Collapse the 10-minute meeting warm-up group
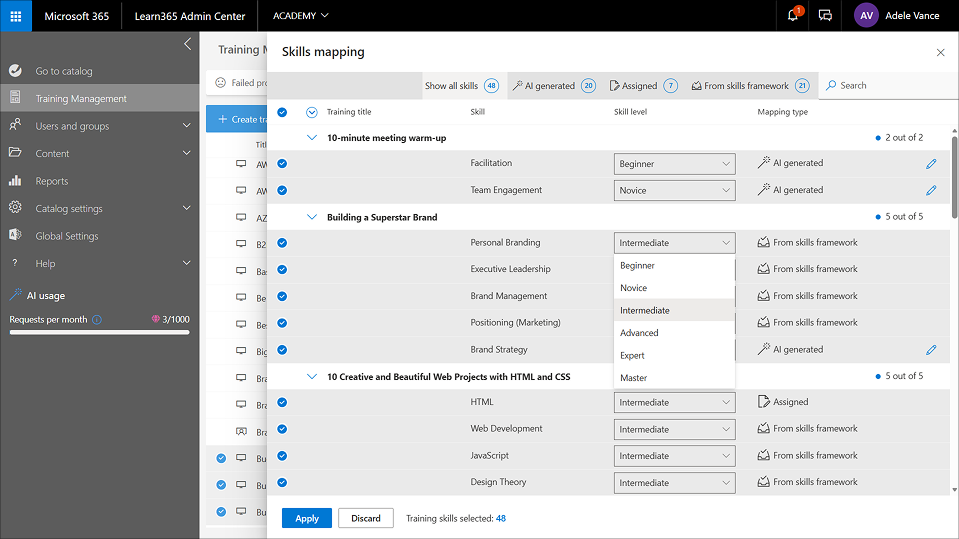This screenshot has width=959, height=539. point(312,137)
